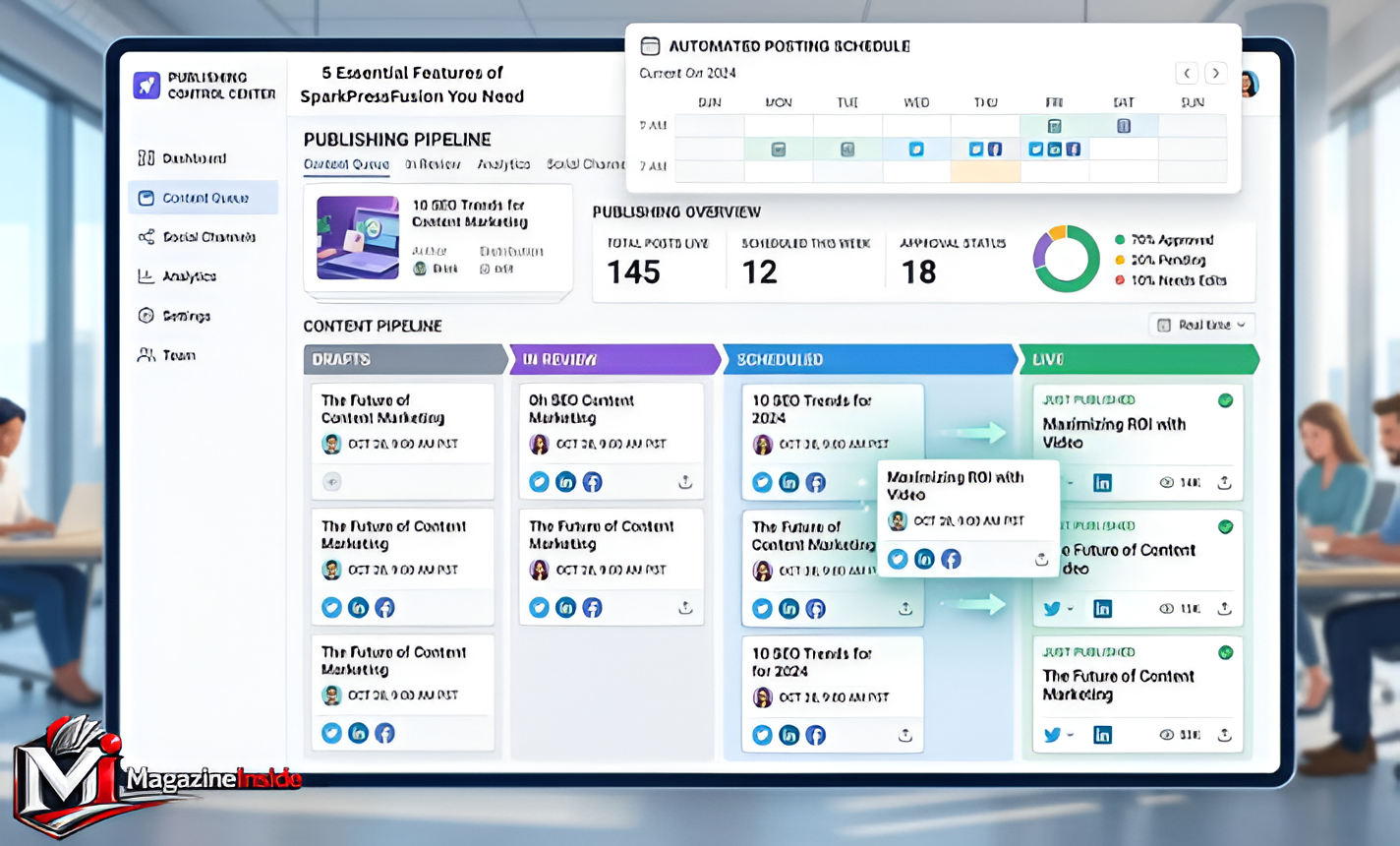Click the 10 SEO Trends thumbnail image
Image resolution: width=1400 pixels, height=846 pixels.
(358, 237)
